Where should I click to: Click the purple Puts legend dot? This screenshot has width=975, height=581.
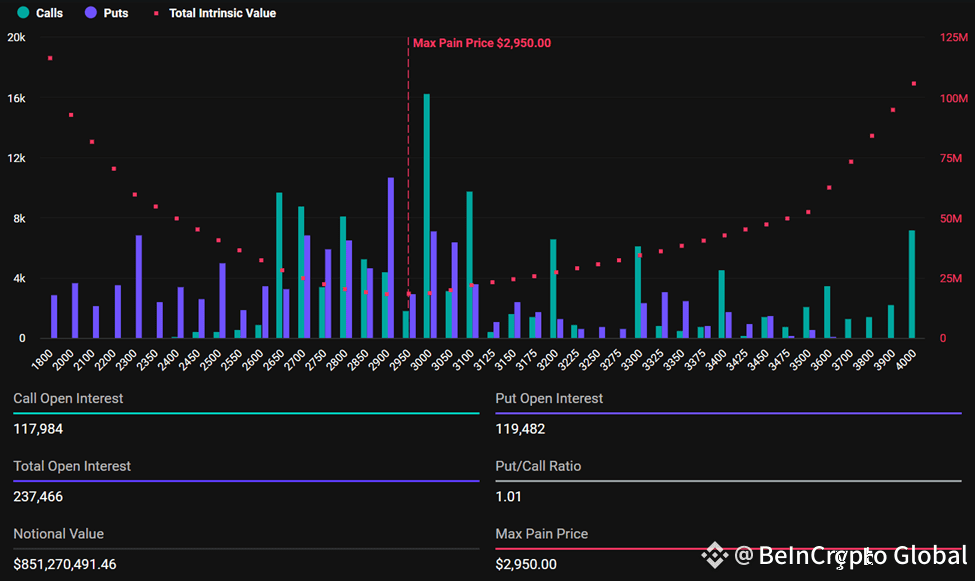point(91,12)
